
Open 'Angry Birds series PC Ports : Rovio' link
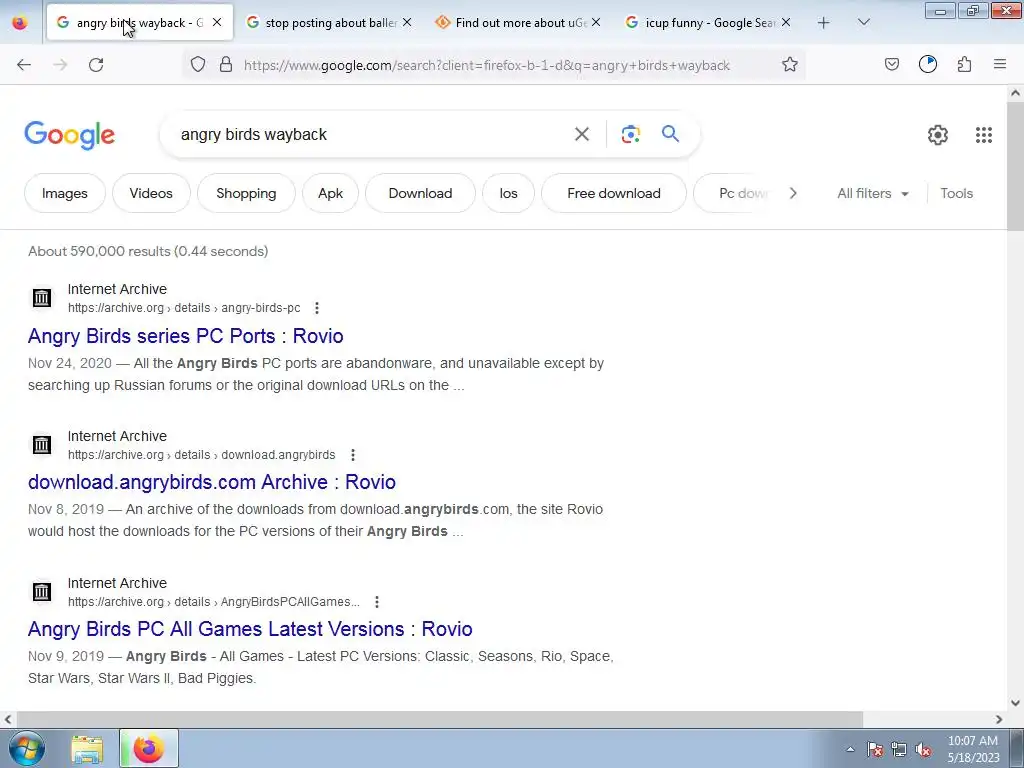click(185, 336)
